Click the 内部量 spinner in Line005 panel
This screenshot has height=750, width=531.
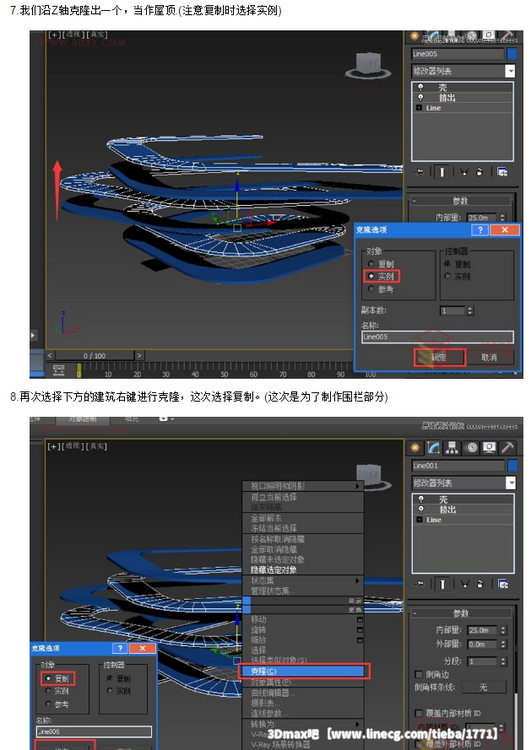point(502,217)
